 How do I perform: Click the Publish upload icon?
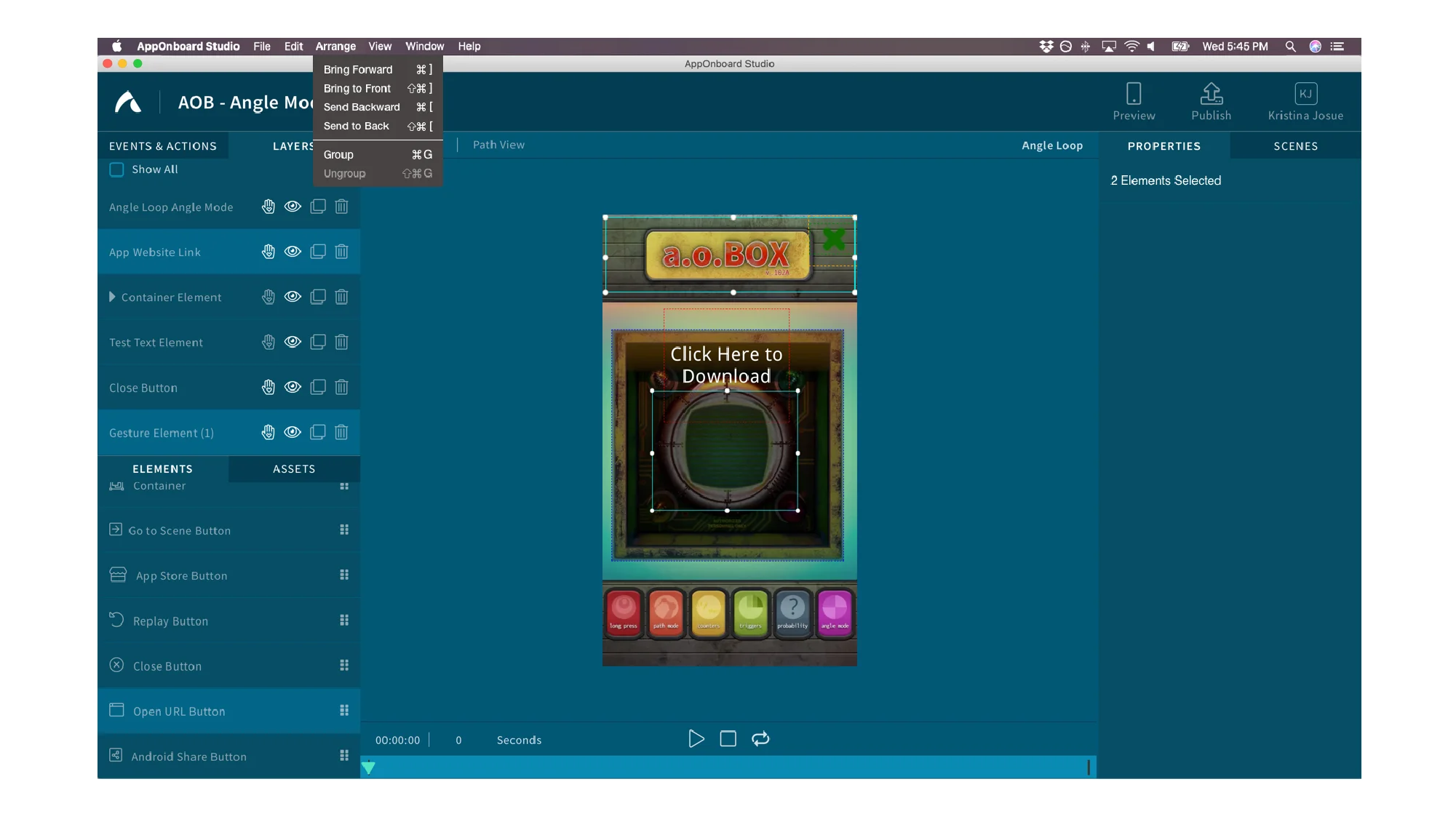1211,94
